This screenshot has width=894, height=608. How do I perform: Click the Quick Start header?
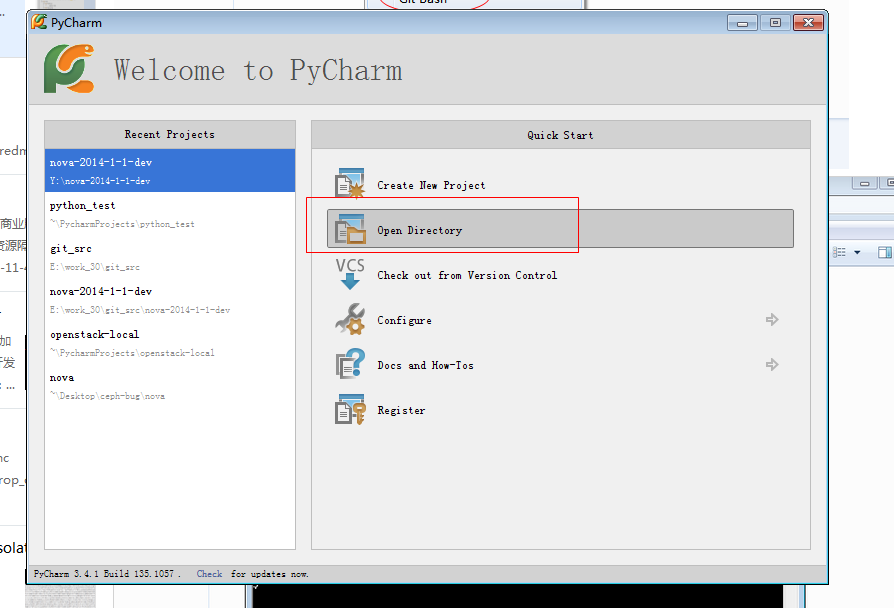click(x=560, y=135)
